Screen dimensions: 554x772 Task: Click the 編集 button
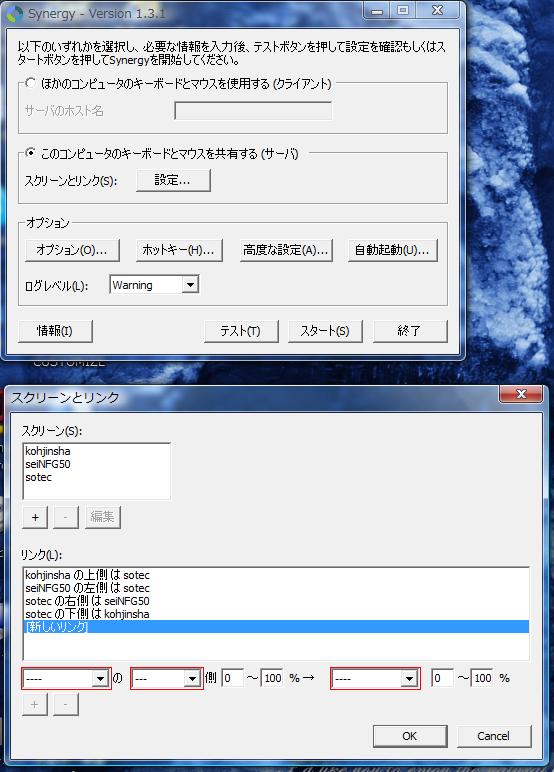[102, 517]
